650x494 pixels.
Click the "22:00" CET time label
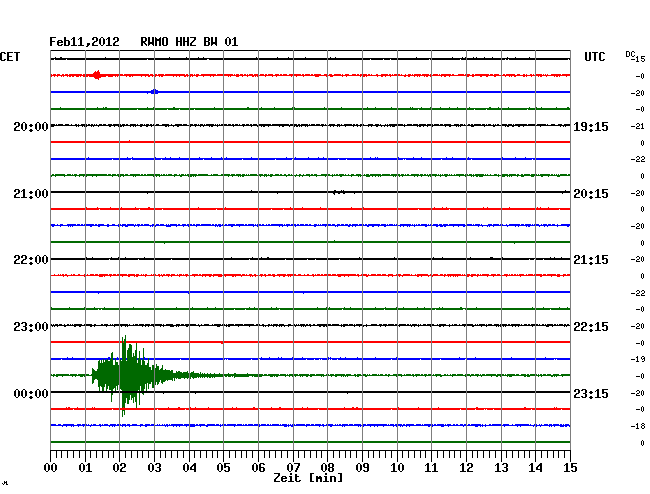[x=31, y=260]
